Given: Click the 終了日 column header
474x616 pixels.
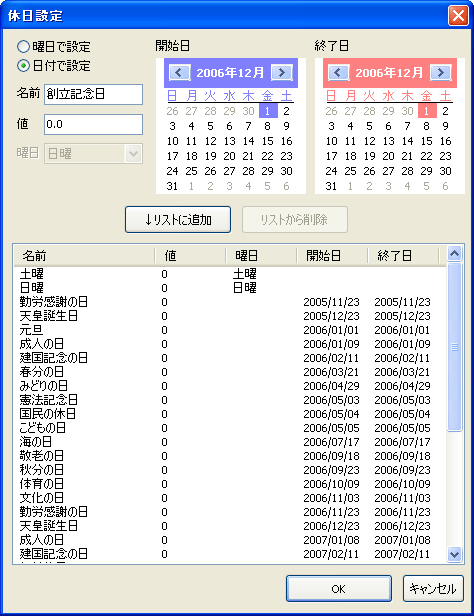Looking at the screenshot, I should click(403, 256).
